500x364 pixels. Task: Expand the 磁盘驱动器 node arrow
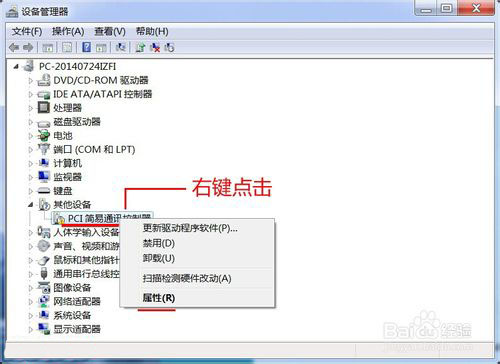(30, 122)
